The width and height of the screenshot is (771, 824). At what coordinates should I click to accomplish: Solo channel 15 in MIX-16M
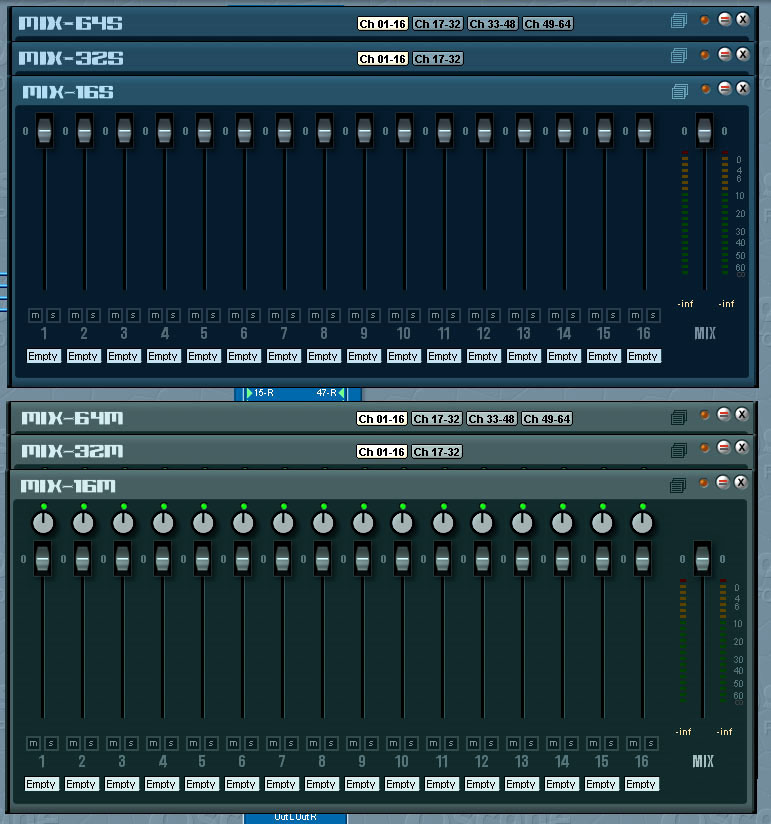click(x=611, y=743)
